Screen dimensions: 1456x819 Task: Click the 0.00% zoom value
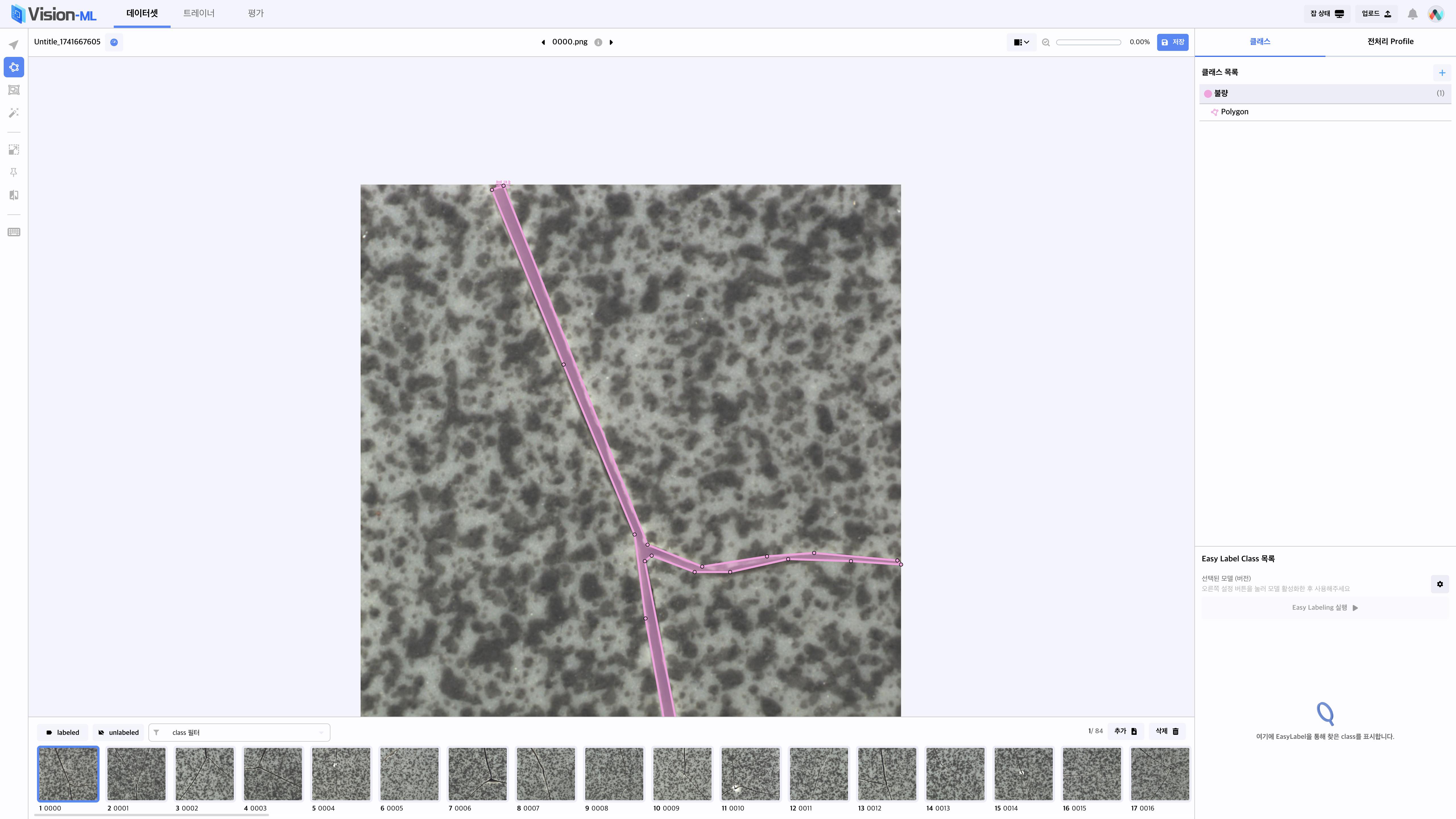1139,42
